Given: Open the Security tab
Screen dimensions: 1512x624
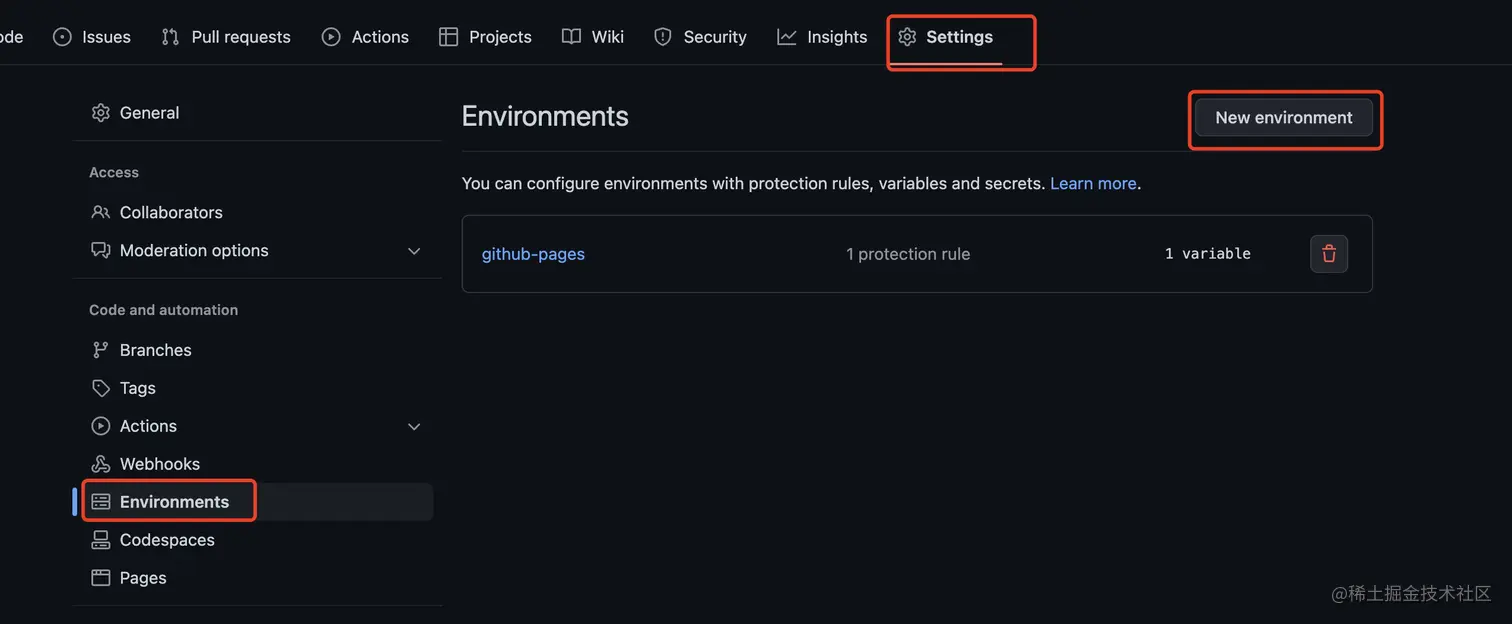Looking at the screenshot, I should coord(700,37).
